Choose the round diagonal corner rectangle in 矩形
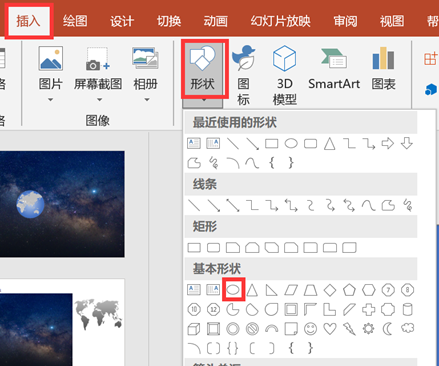The height and width of the screenshot is (366, 439). tap(349, 248)
